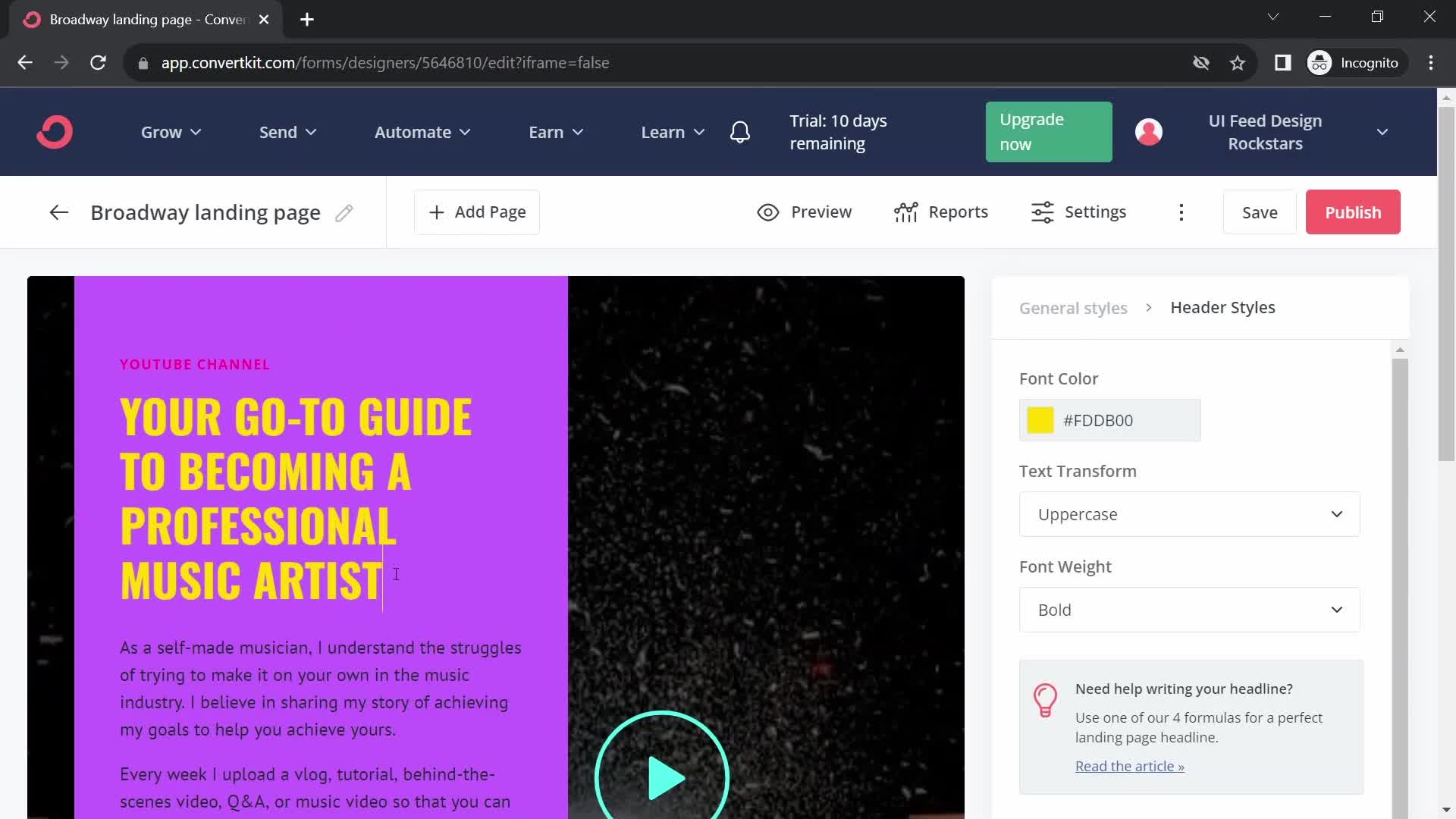Click the notifications bell icon
Screen dimensions: 1456x819
740,131
